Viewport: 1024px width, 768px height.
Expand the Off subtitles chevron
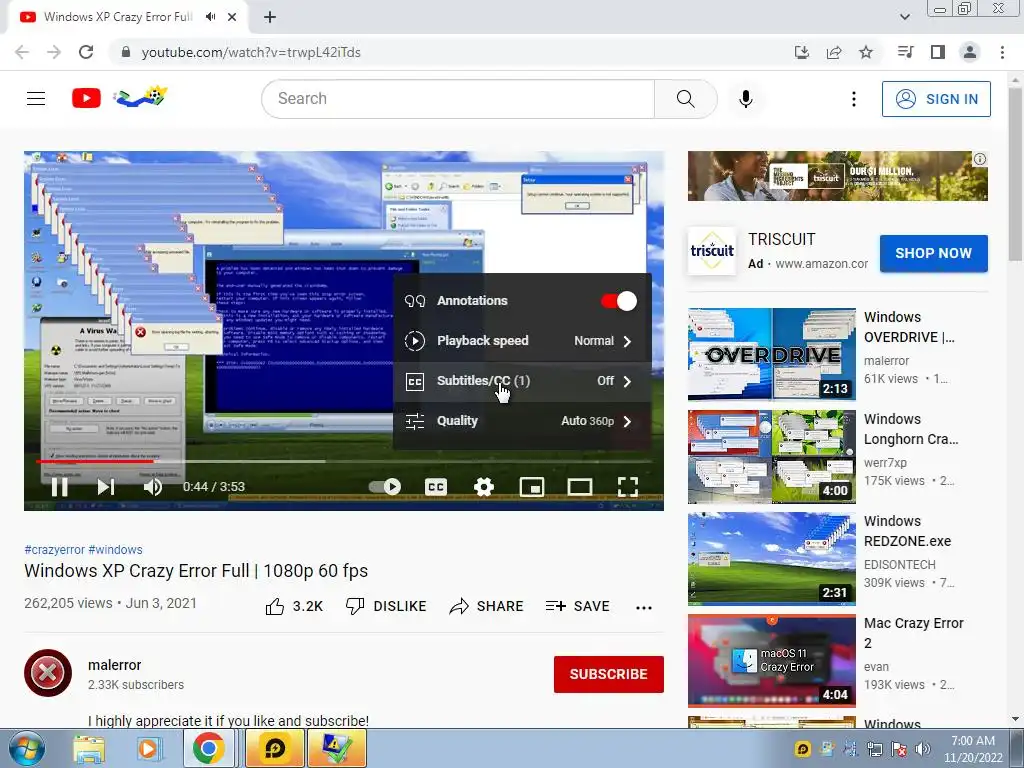pyautogui.click(x=627, y=381)
